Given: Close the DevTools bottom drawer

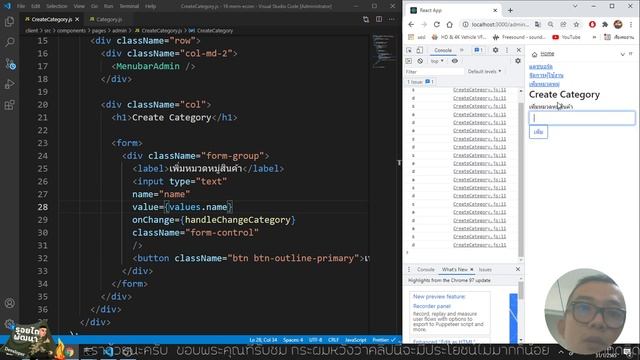Looking at the screenshot, I should [x=518, y=269].
